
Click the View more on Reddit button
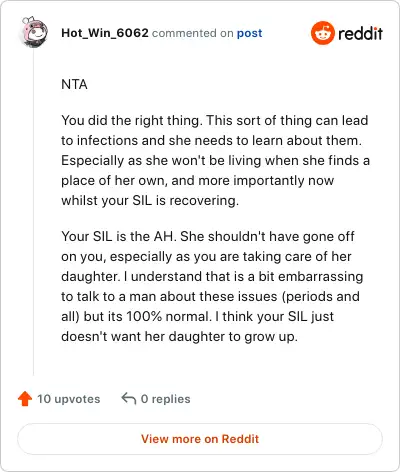tap(200, 439)
